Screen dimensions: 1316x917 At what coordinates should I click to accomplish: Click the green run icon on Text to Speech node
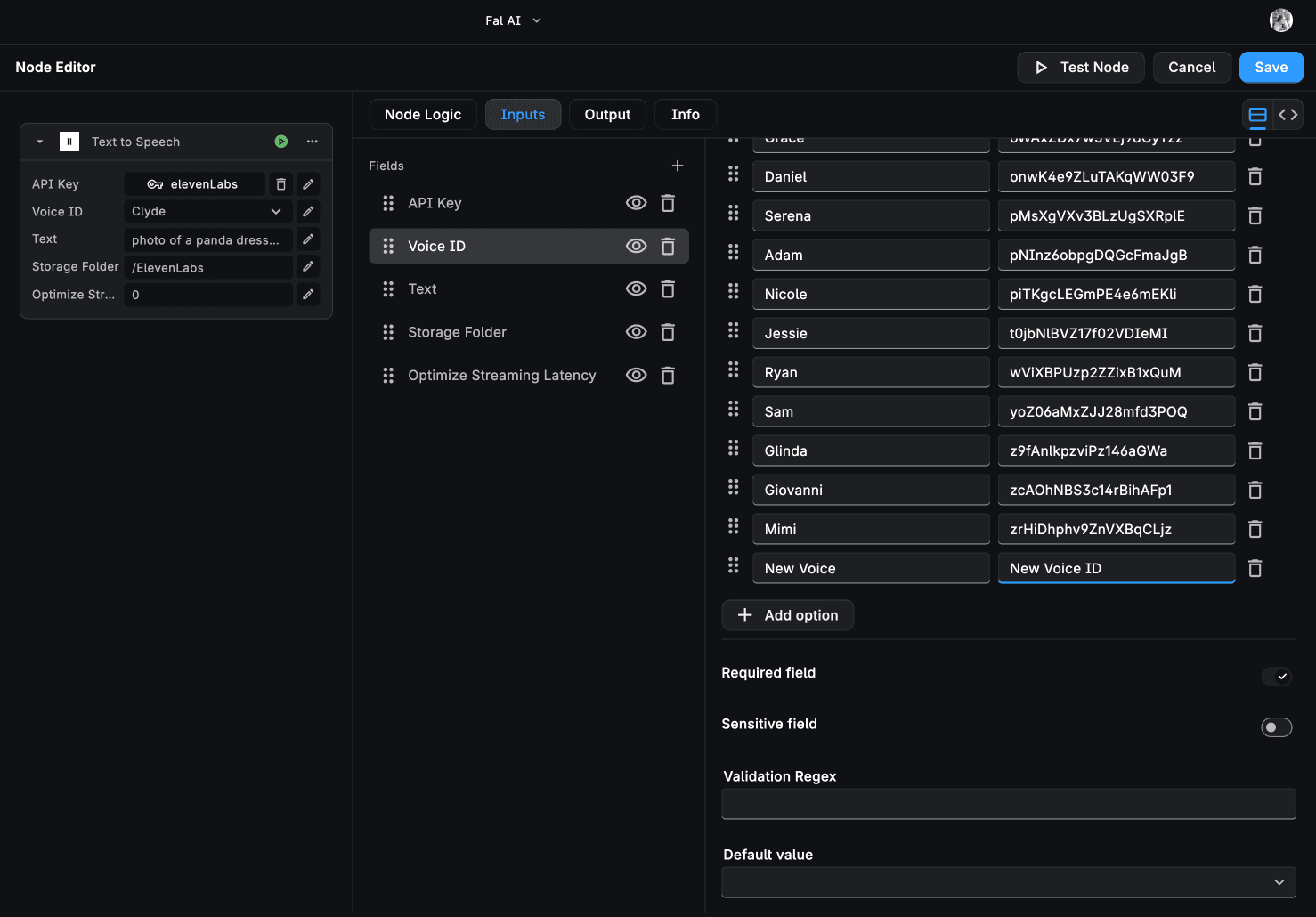(281, 142)
